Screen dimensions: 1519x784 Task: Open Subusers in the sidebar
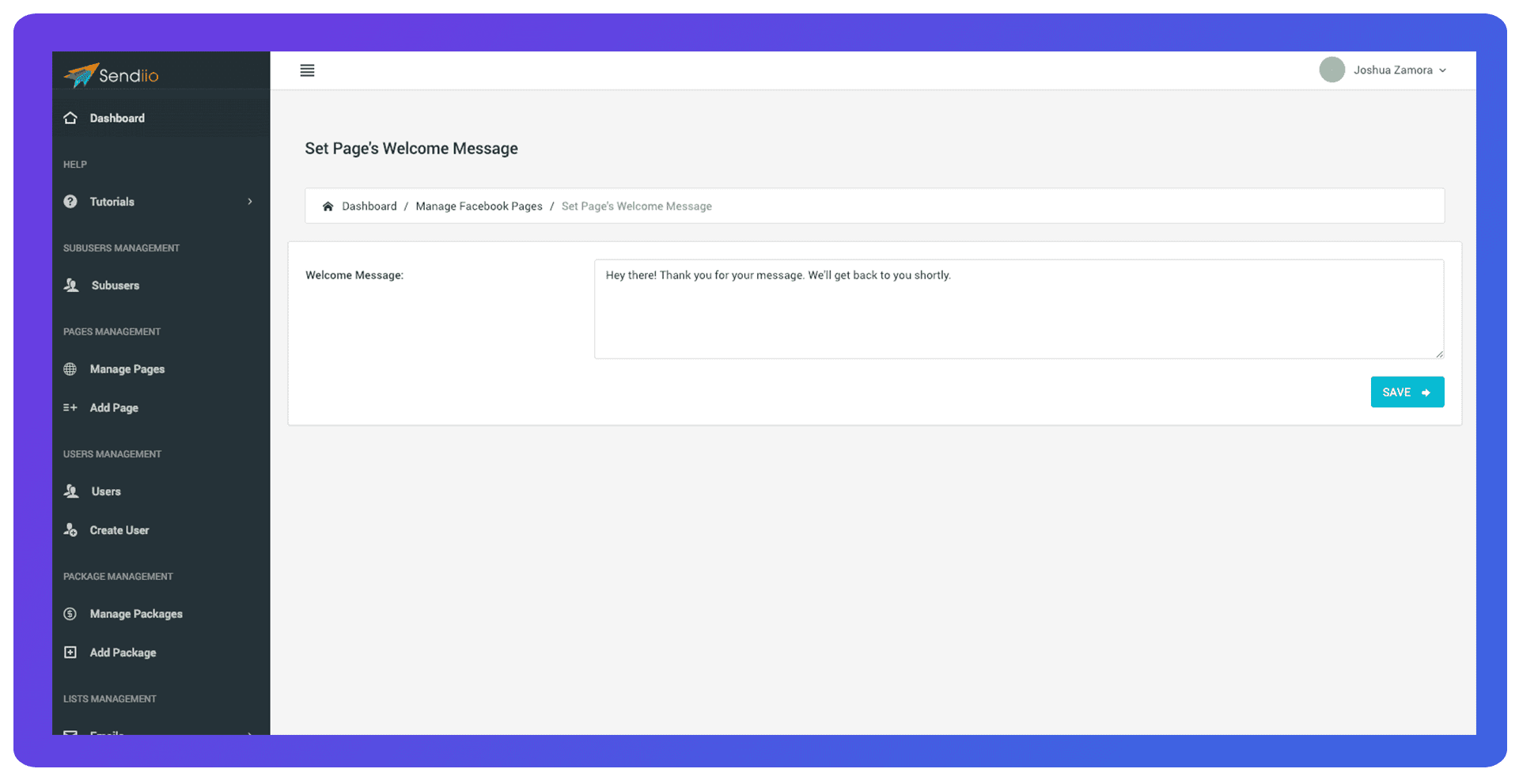coord(115,286)
